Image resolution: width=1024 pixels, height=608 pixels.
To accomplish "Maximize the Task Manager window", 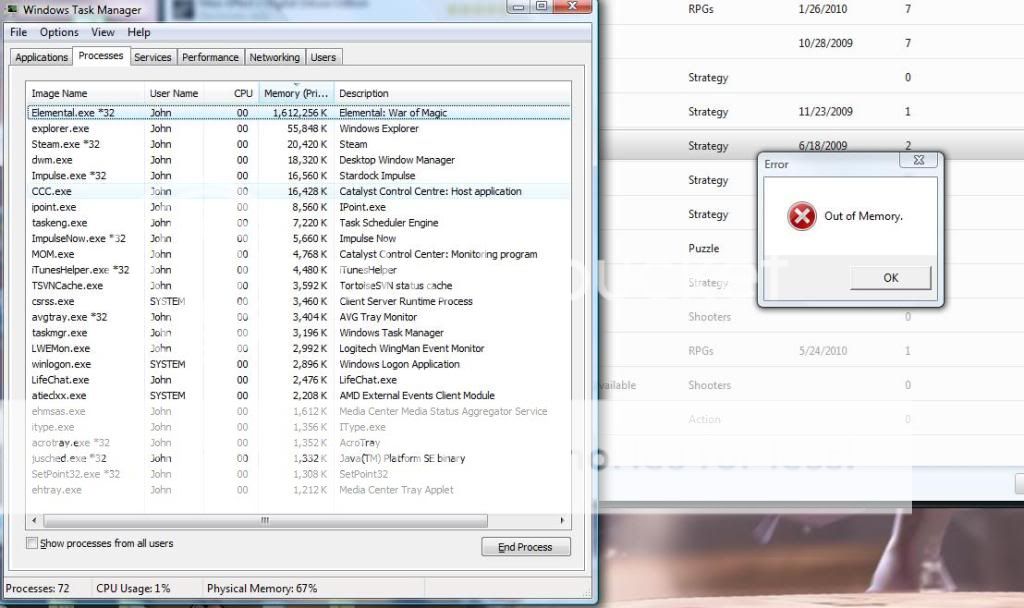I will click(x=541, y=7).
